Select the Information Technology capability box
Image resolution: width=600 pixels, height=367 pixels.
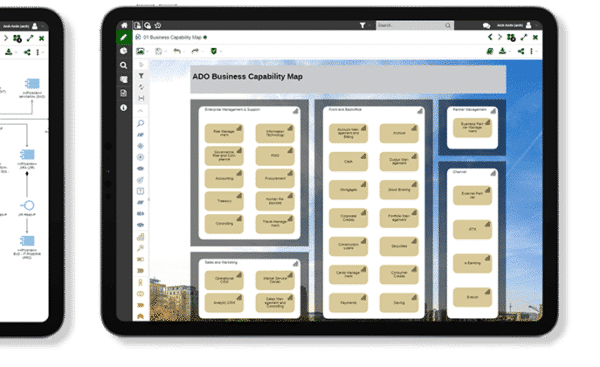click(275, 133)
